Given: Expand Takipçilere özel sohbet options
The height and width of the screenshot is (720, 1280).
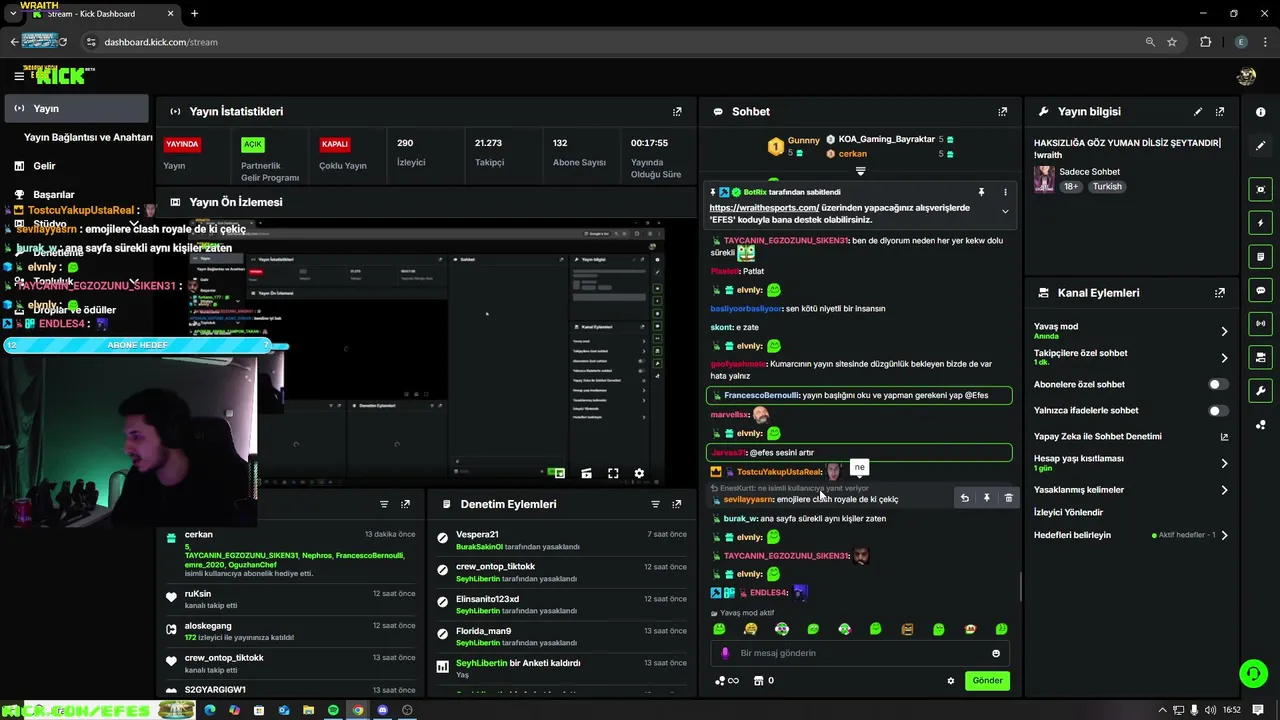Looking at the screenshot, I should tap(1224, 358).
